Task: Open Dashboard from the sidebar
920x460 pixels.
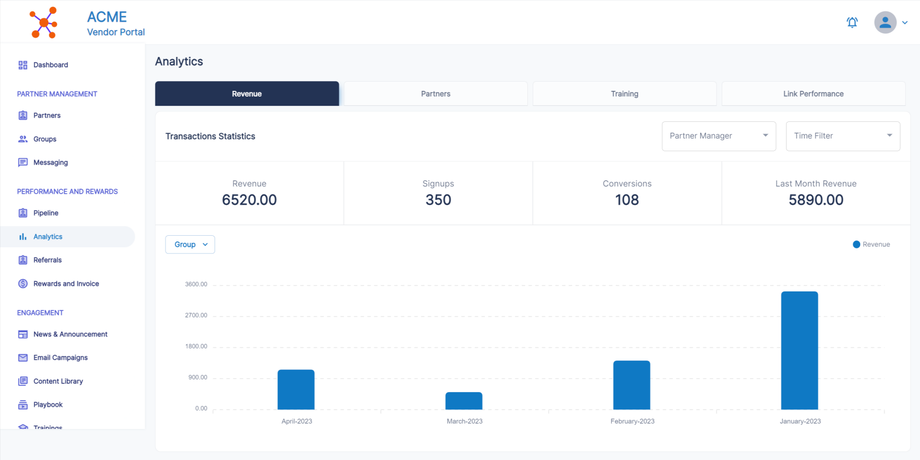Action: coord(50,65)
